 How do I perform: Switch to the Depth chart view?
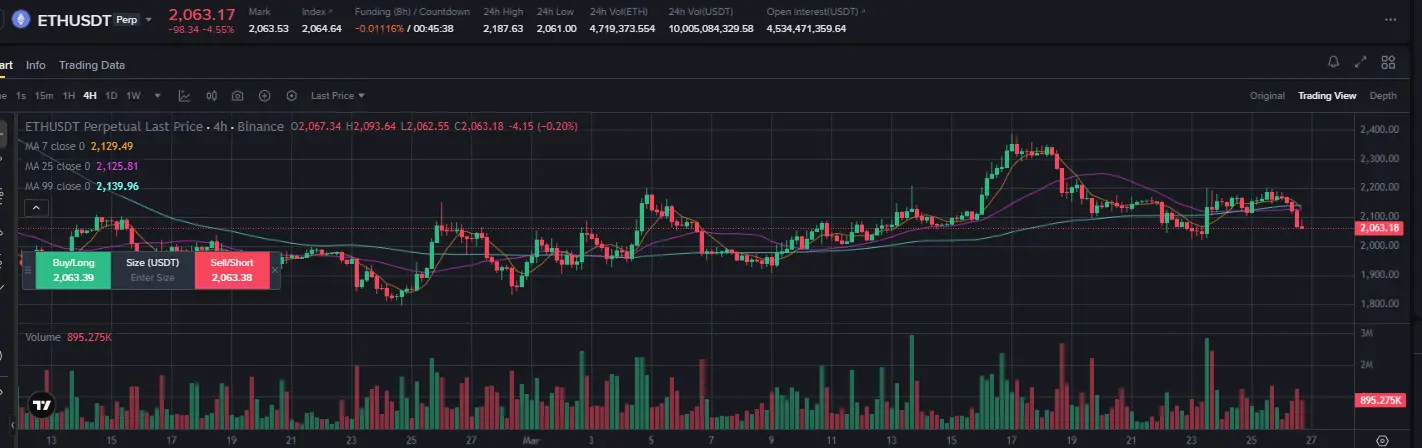pyautogui.click(x=1383, y=96)
